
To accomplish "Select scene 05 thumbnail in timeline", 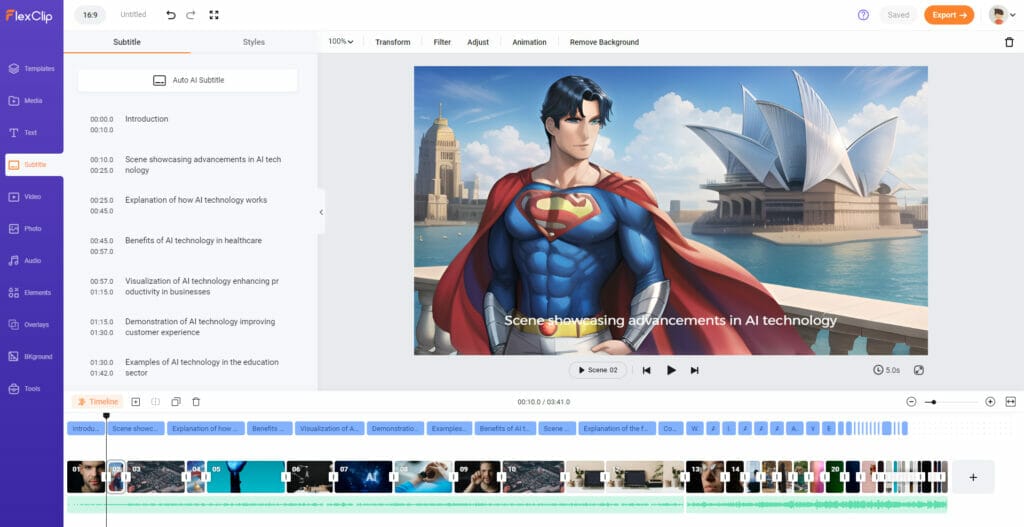I will 246,477.
